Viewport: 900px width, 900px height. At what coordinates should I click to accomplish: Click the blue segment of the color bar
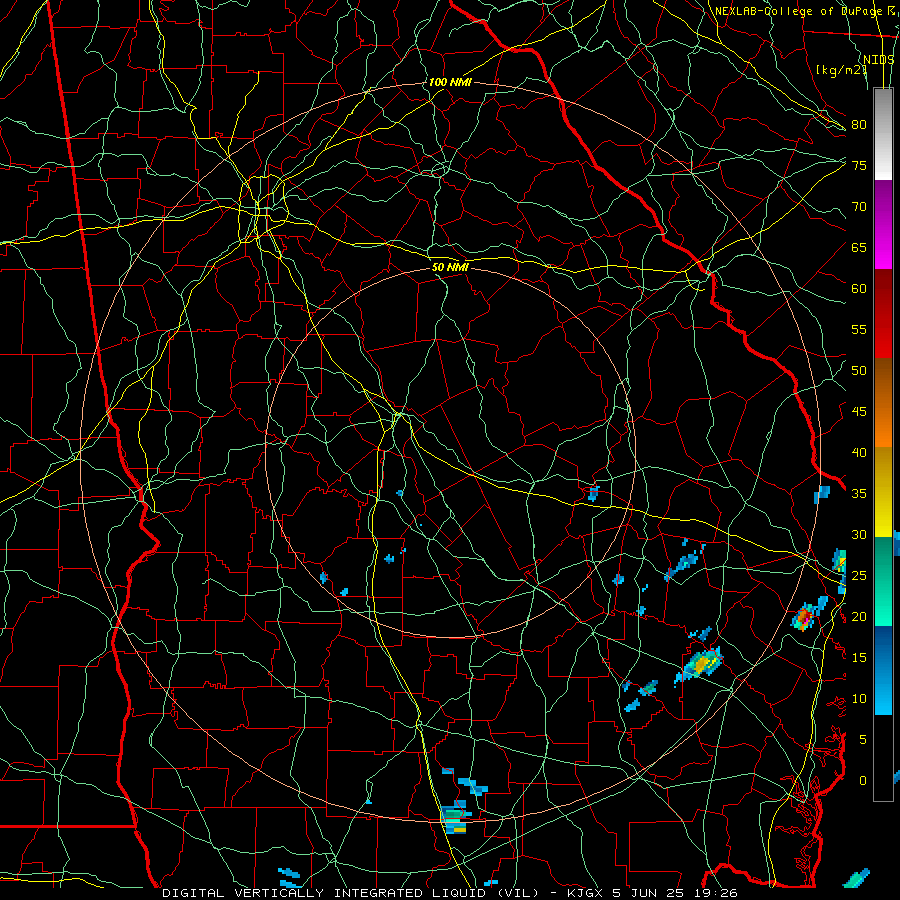click(883, 670)
